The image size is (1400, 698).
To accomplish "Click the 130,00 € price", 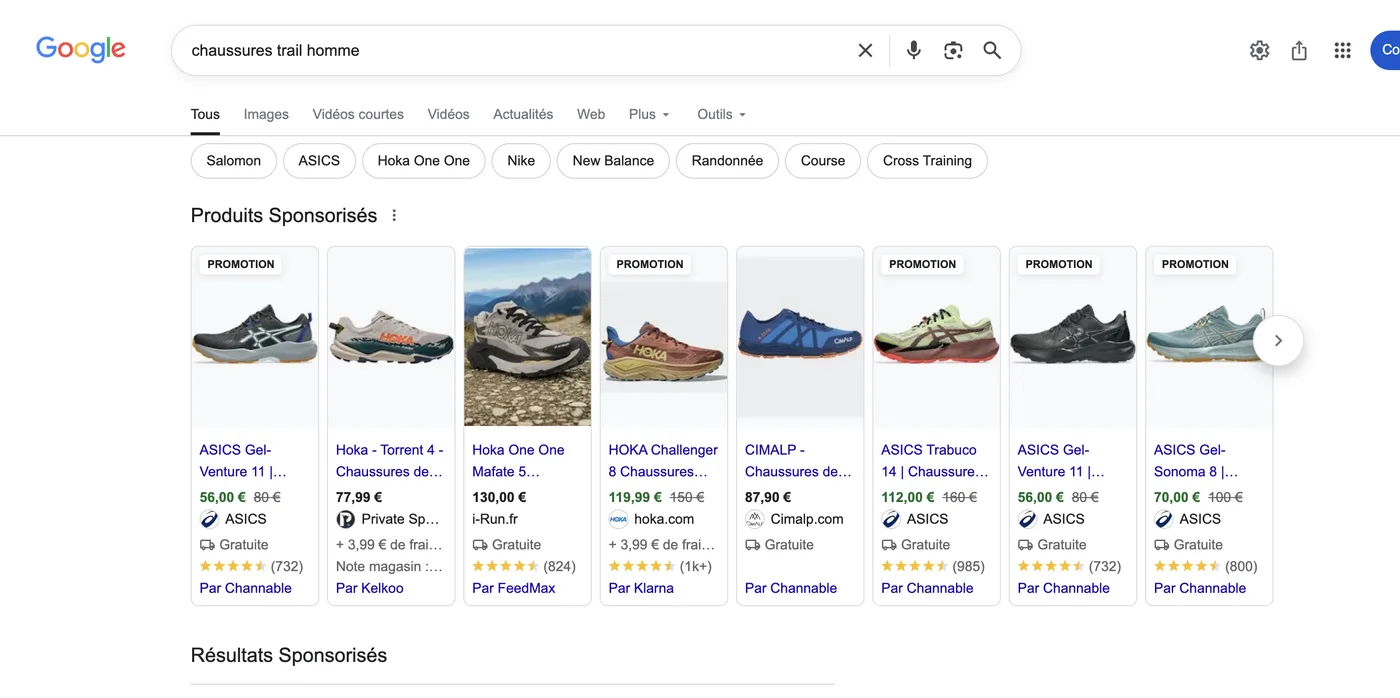I will click(499, 497).
